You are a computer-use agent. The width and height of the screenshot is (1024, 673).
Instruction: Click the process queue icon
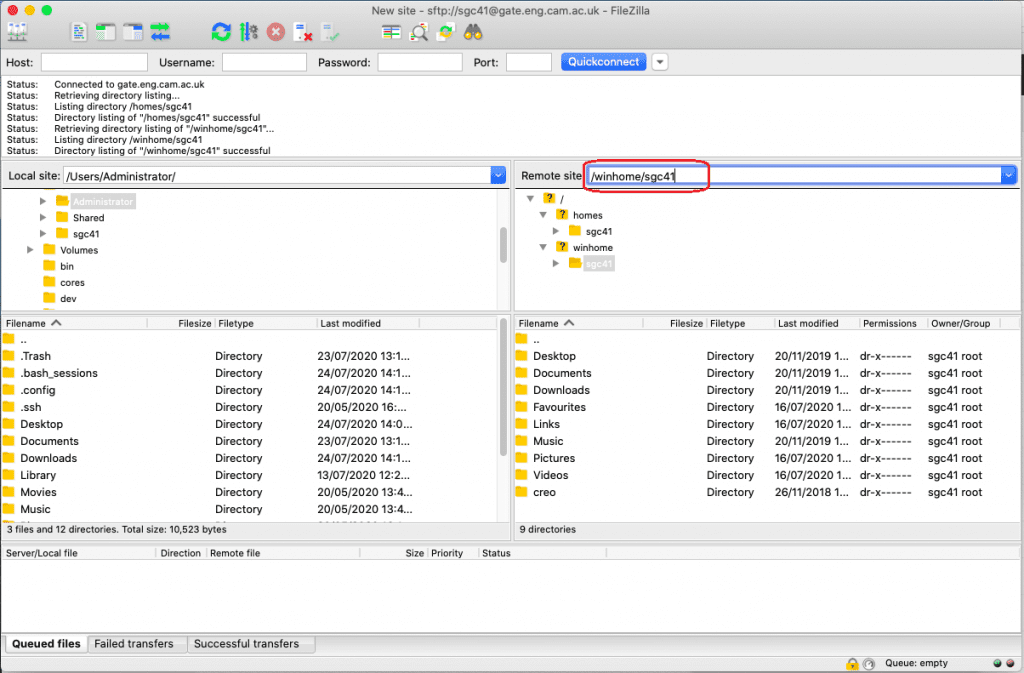248,32
